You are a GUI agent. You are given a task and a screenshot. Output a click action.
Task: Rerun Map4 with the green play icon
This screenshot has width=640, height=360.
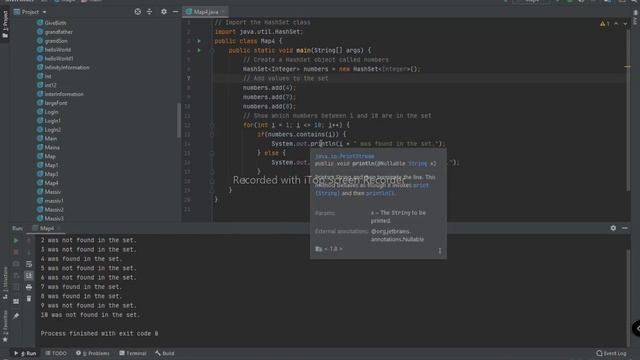[x=16, y=241]
